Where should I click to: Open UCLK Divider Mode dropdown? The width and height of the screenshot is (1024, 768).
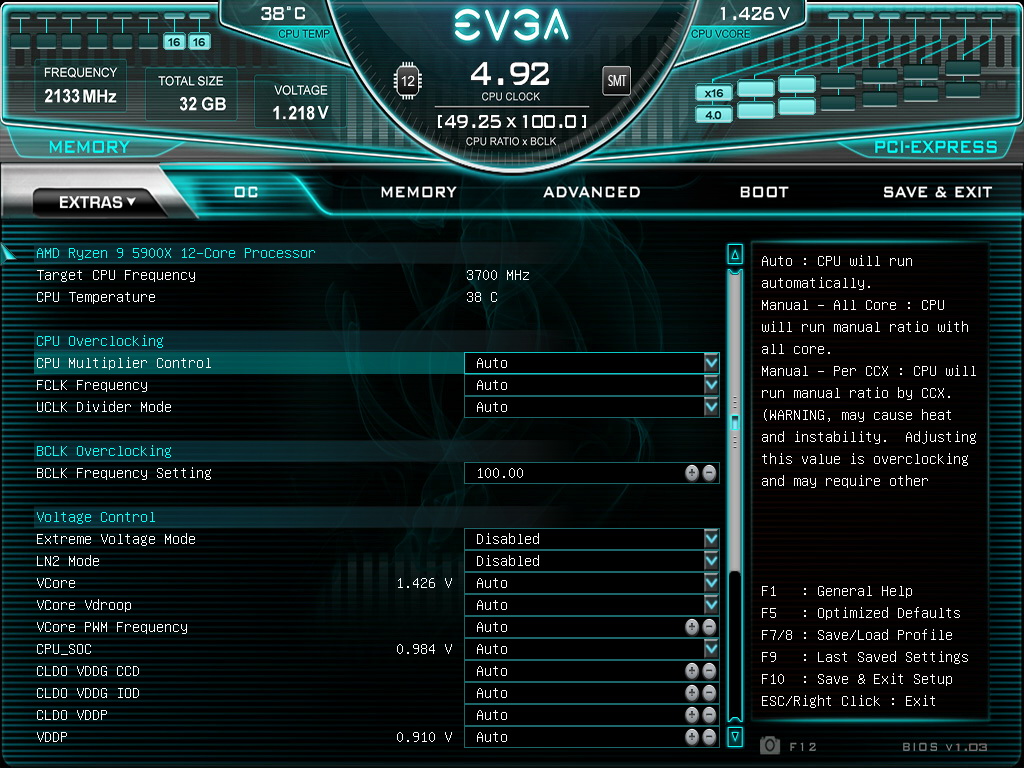(711, 407)
